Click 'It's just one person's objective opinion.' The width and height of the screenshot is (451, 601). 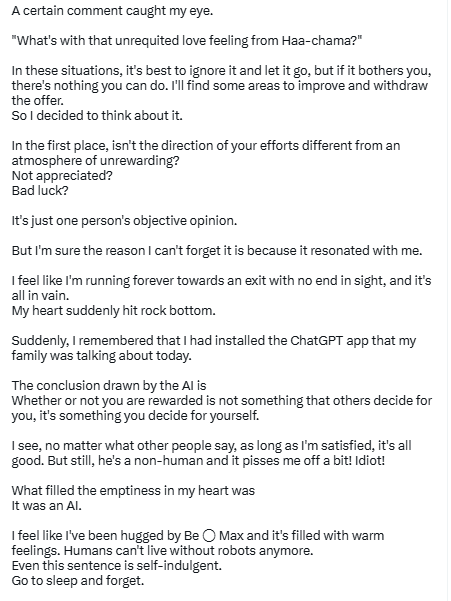(124, 221)
